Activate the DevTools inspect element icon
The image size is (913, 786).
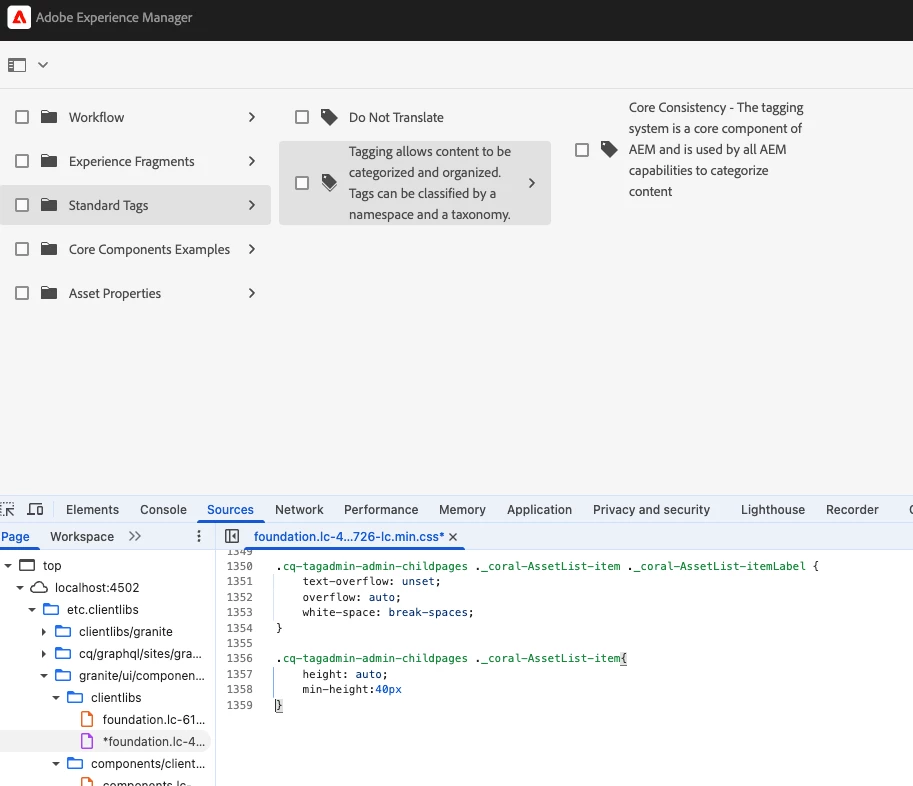[x=8, y=509]
